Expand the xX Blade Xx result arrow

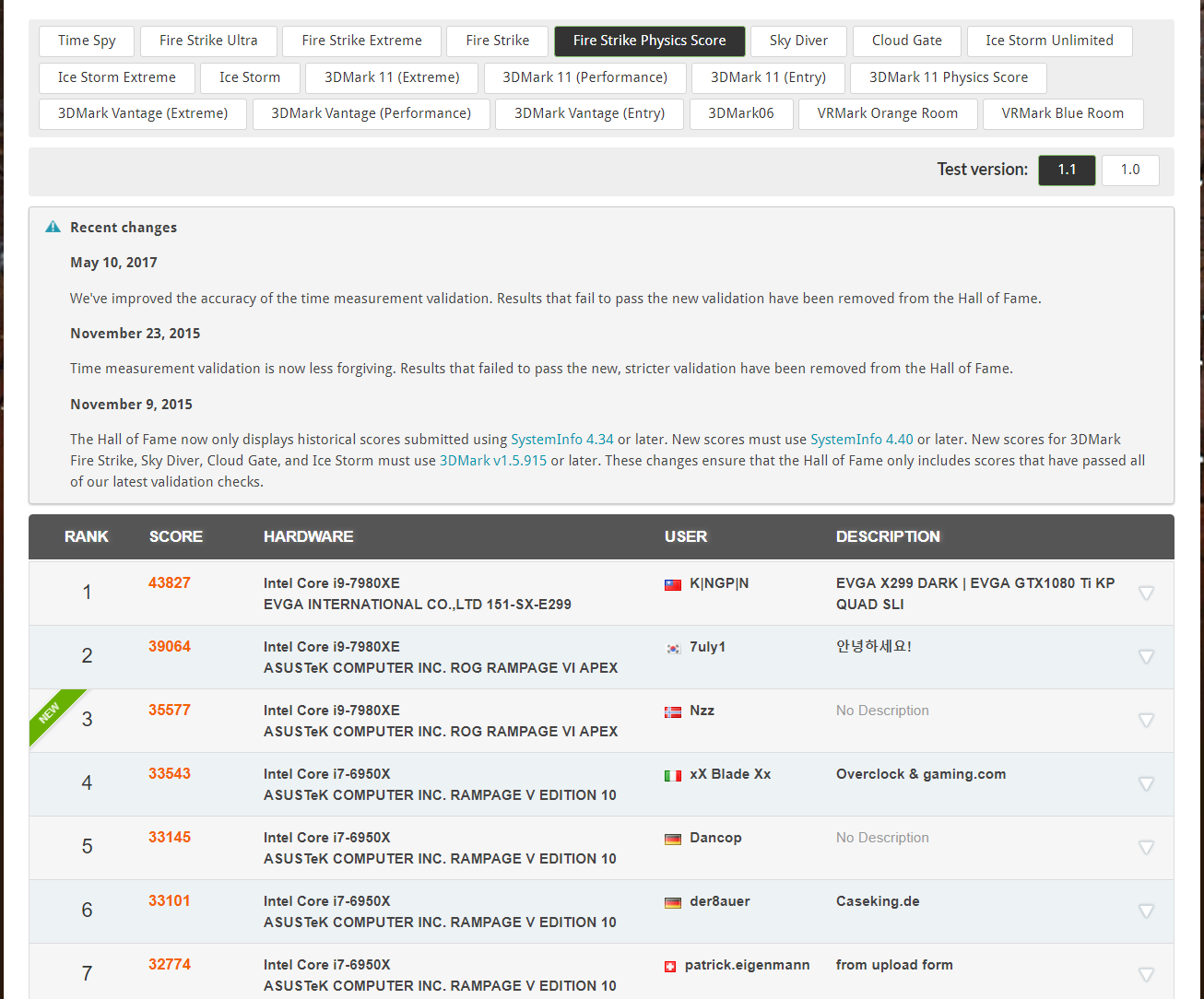[1146, 783]
